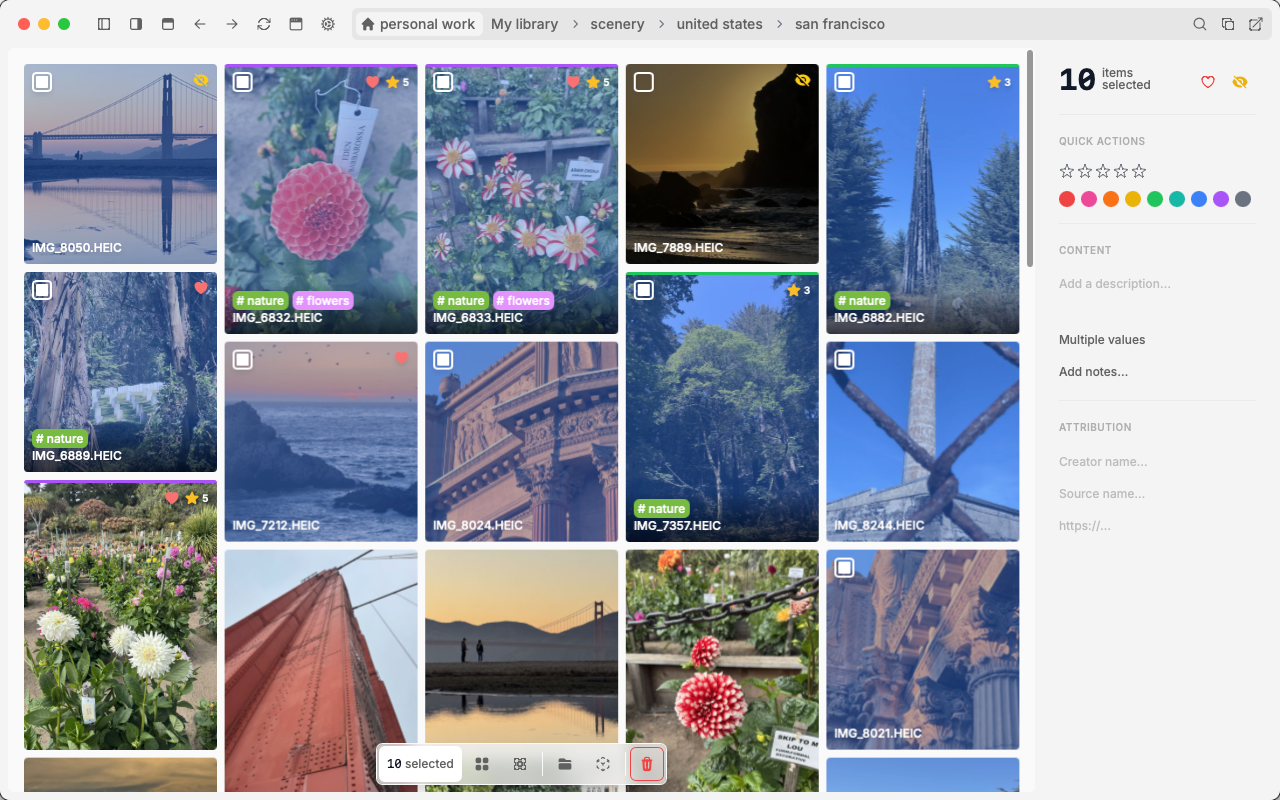
Task: Move selected items to a folder
Action: click(564, 764)
